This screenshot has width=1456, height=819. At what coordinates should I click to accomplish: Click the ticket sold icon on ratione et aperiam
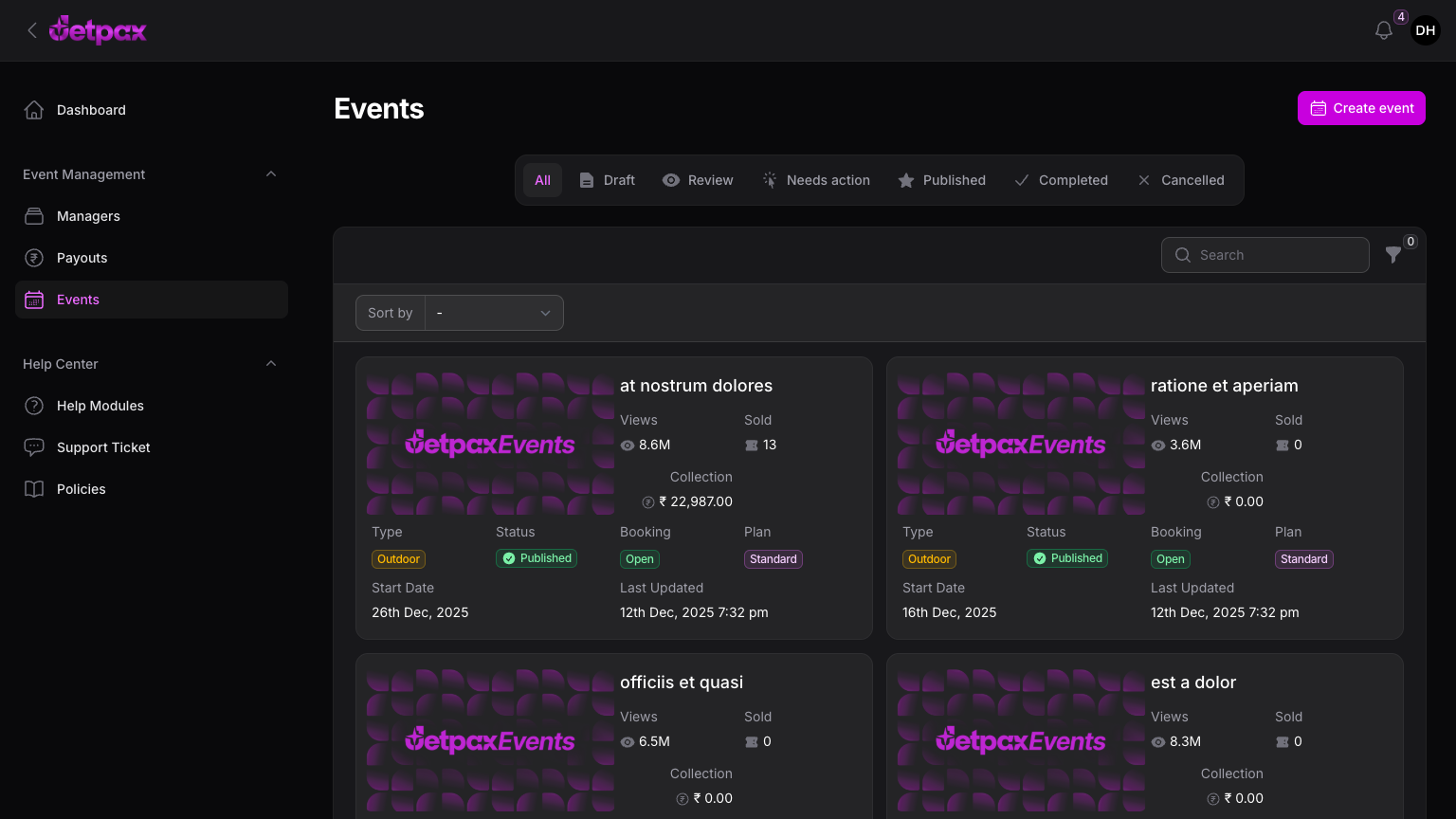[1283, 446]
